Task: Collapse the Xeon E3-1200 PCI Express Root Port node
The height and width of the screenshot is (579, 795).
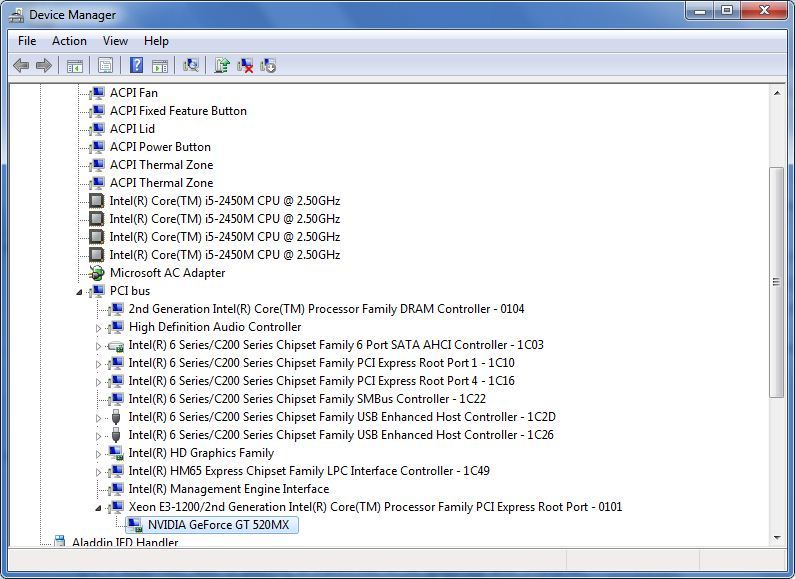Action: pos(98,508)
